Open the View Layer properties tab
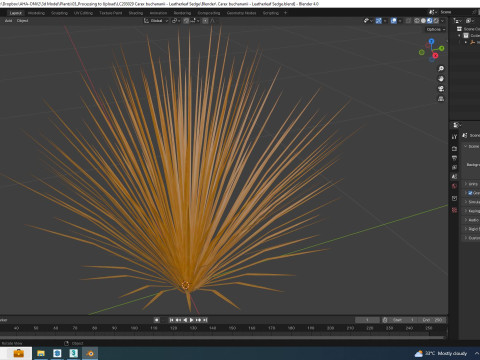This screenshot has height=360, width=480. pyautogui.click(x=454, y=167)
